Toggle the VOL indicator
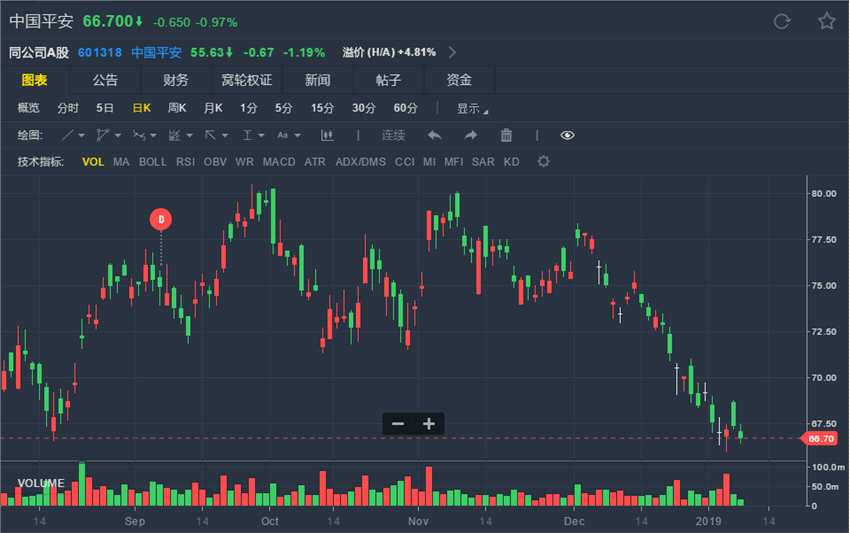 (93, 161)
